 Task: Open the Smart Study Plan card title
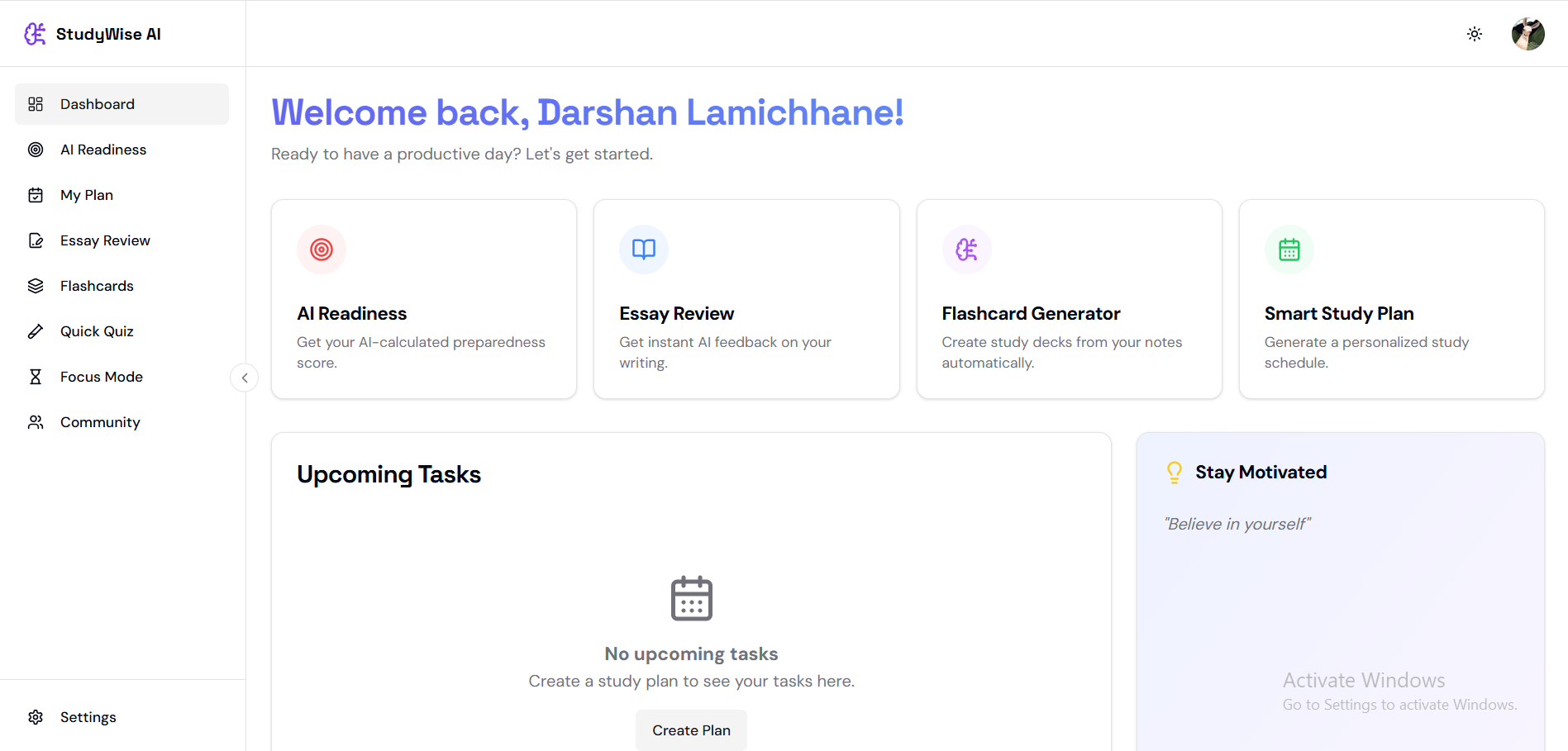pos(1339,314)
